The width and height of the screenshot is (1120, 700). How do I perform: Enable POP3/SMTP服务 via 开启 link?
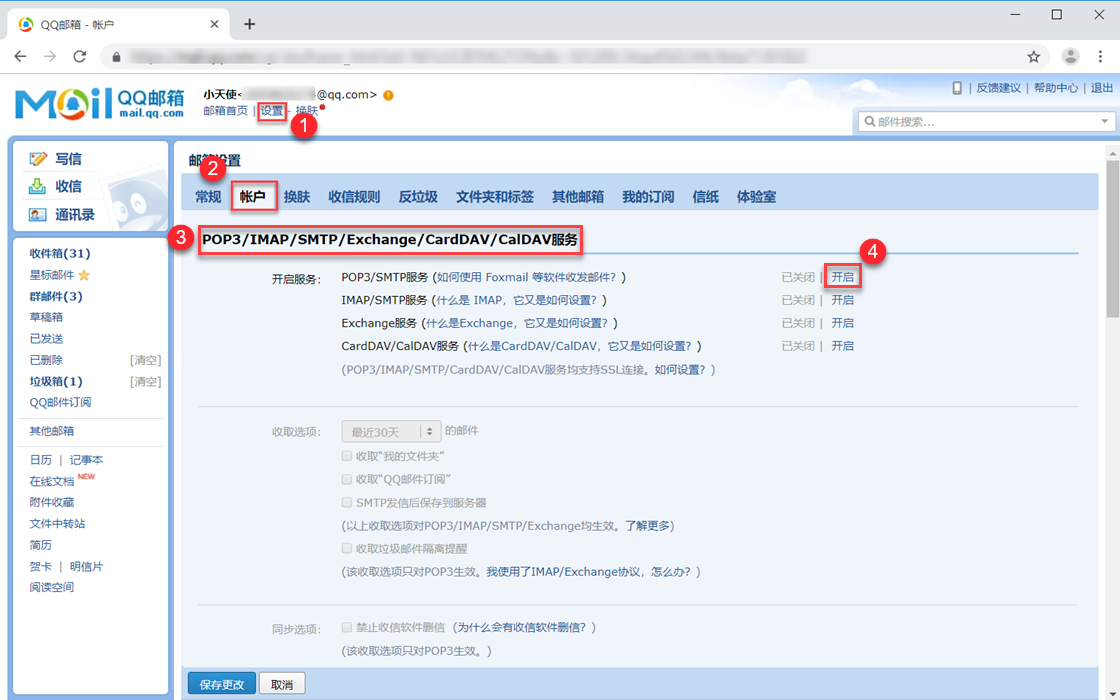(843, 277)
